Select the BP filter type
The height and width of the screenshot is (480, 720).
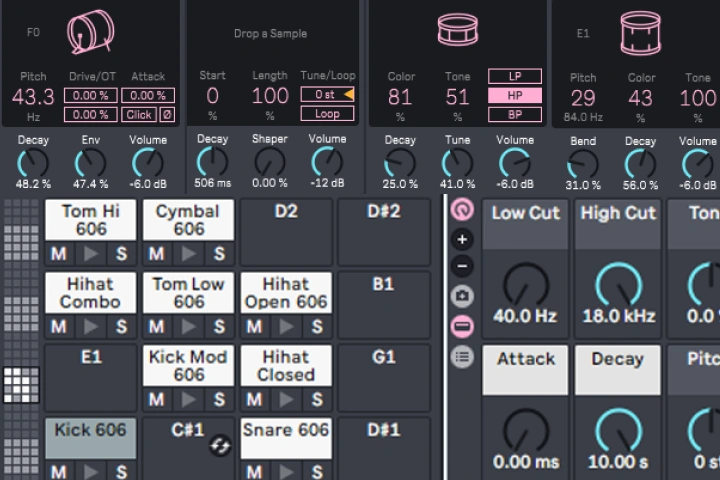[515, 114]
